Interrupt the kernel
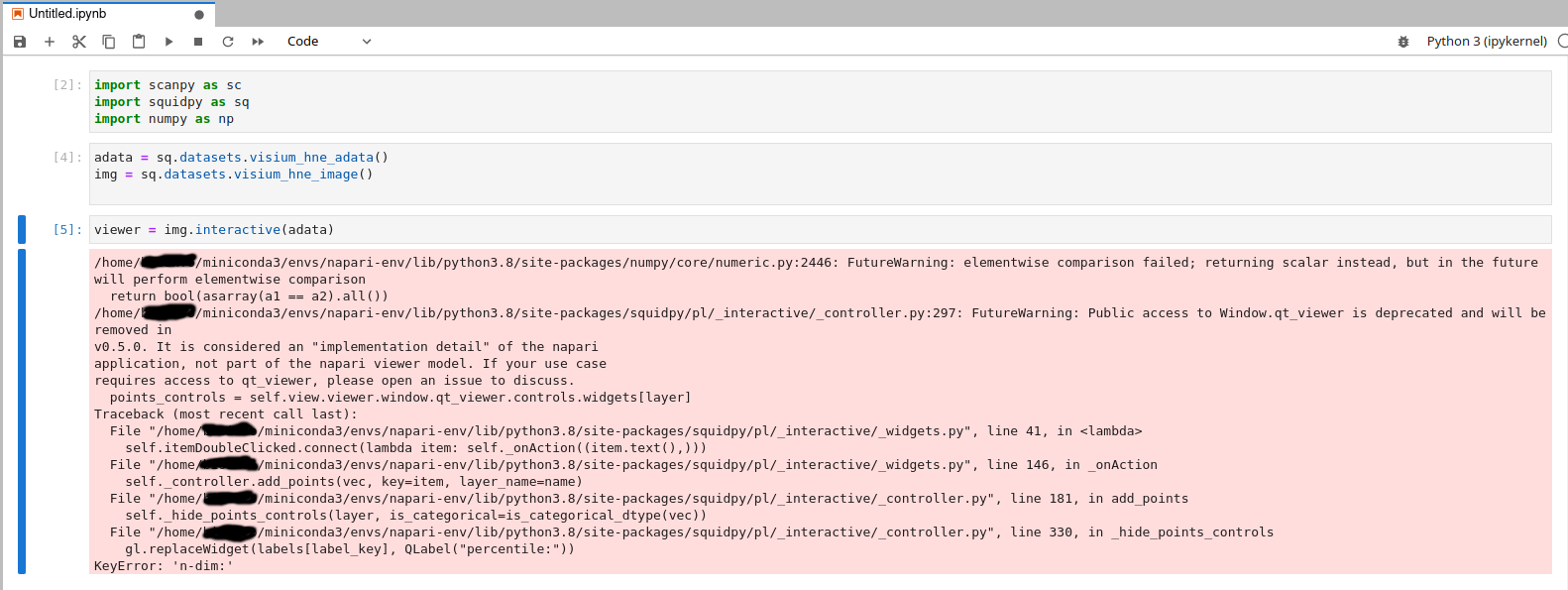Screen dimensions: 1568x590 click(x=198, y=41)
